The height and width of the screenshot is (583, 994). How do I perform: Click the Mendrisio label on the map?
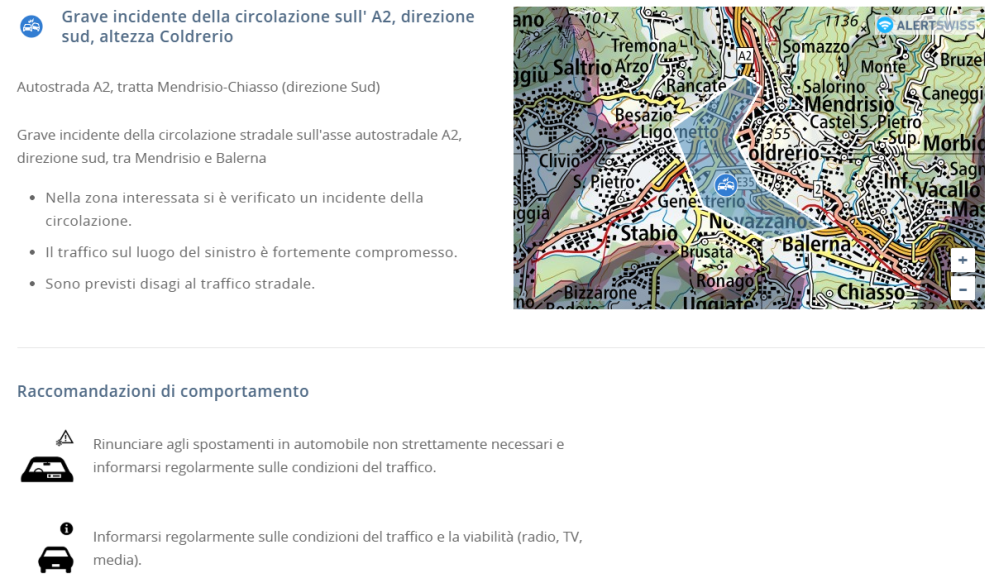tap(849, 104)
